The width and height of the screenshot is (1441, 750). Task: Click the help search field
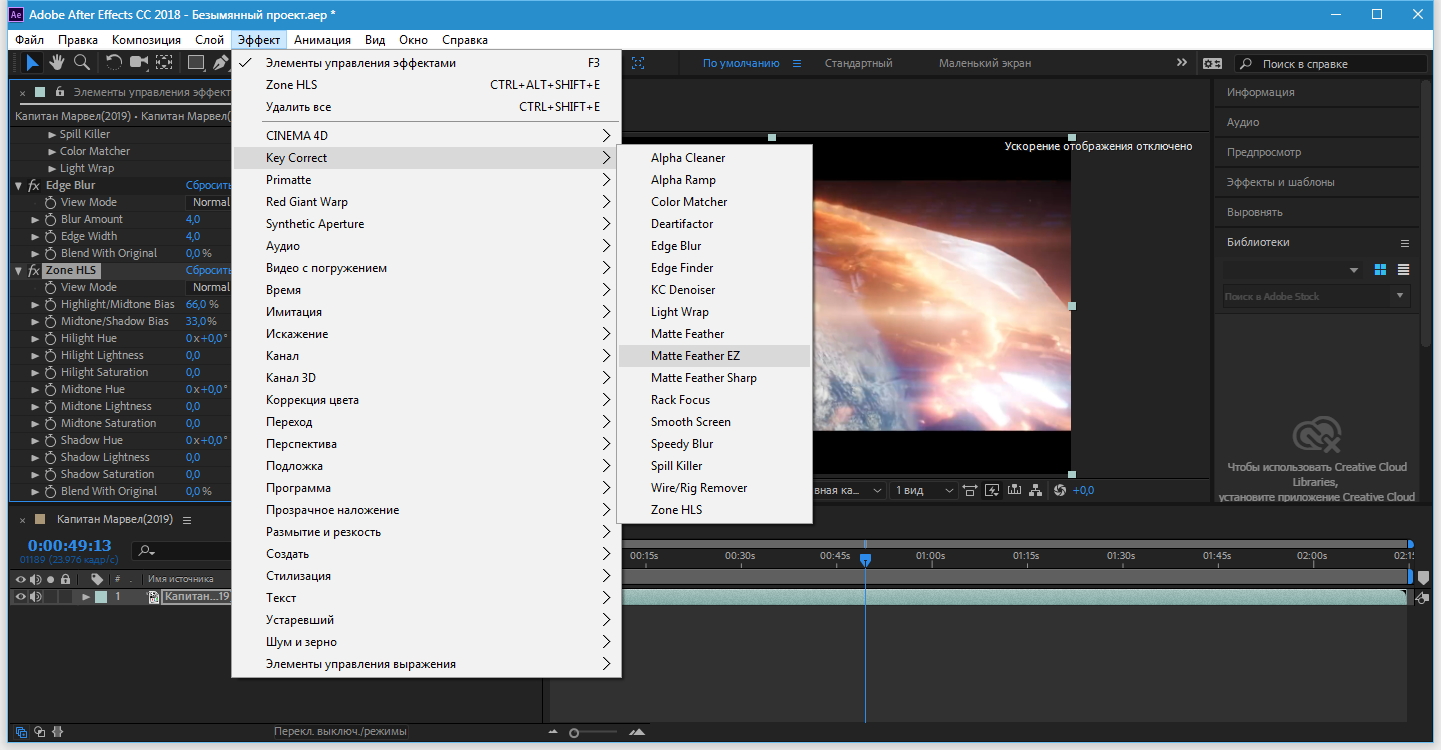[1331, 63]
